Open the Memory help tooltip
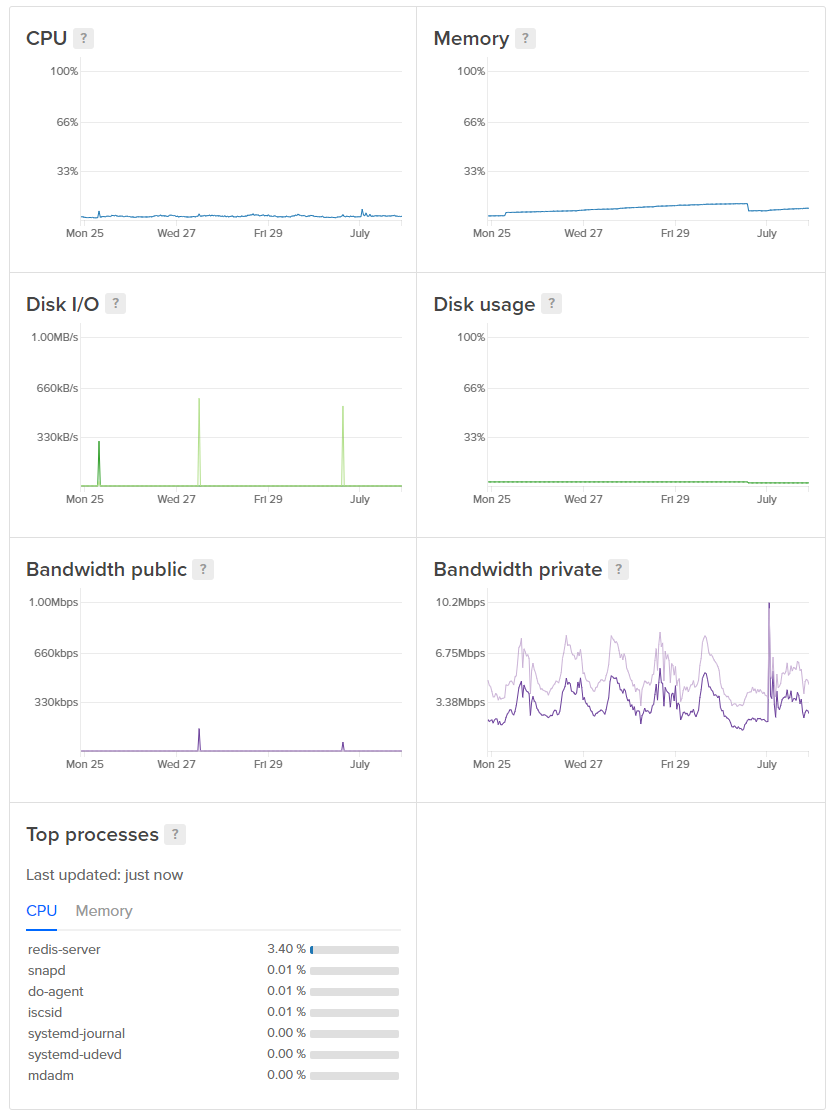The width and height of the screenshot is (830, 1118). 526,38
